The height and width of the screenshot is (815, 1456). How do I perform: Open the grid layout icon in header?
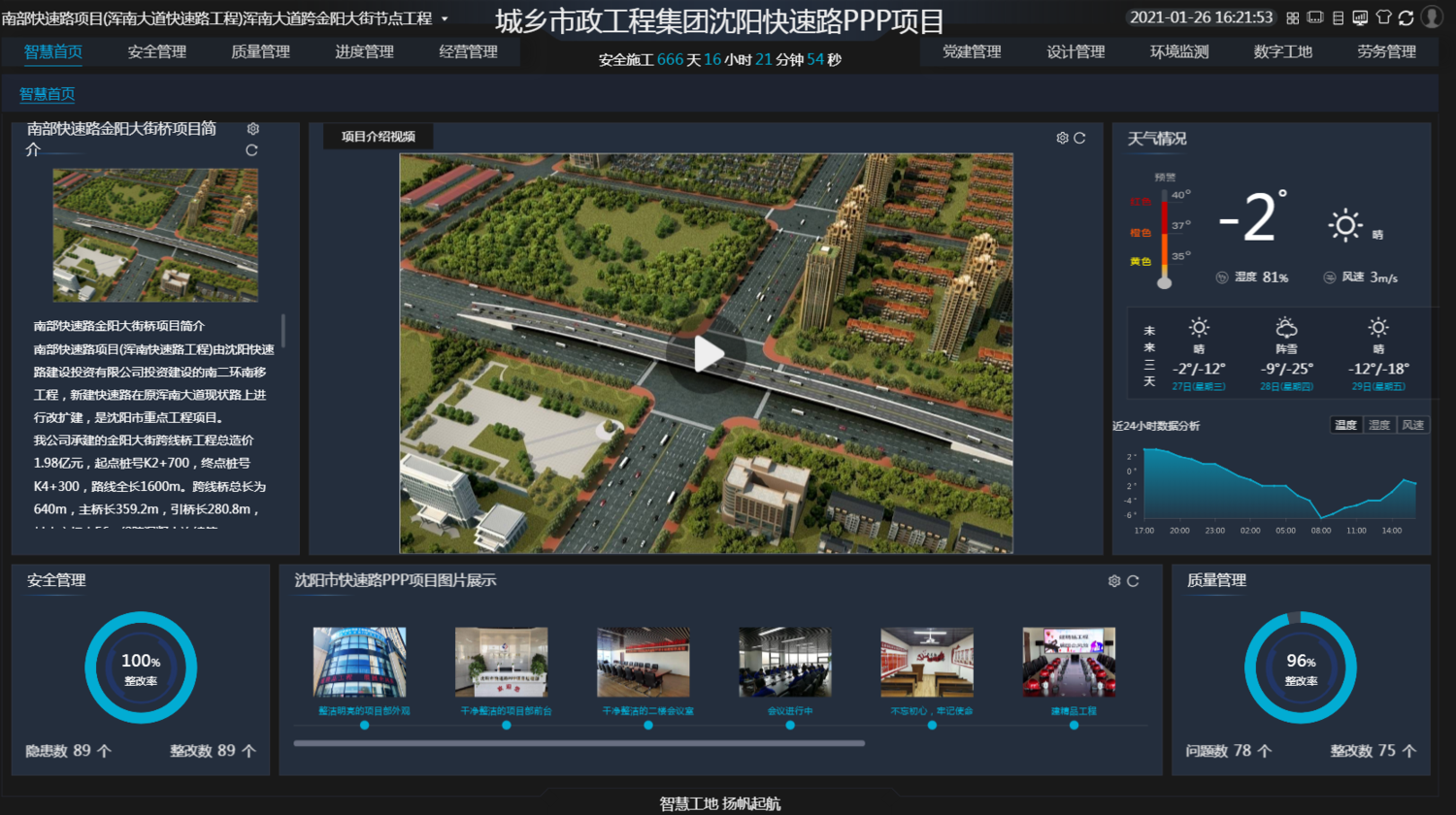click(x=1293, y=17)
